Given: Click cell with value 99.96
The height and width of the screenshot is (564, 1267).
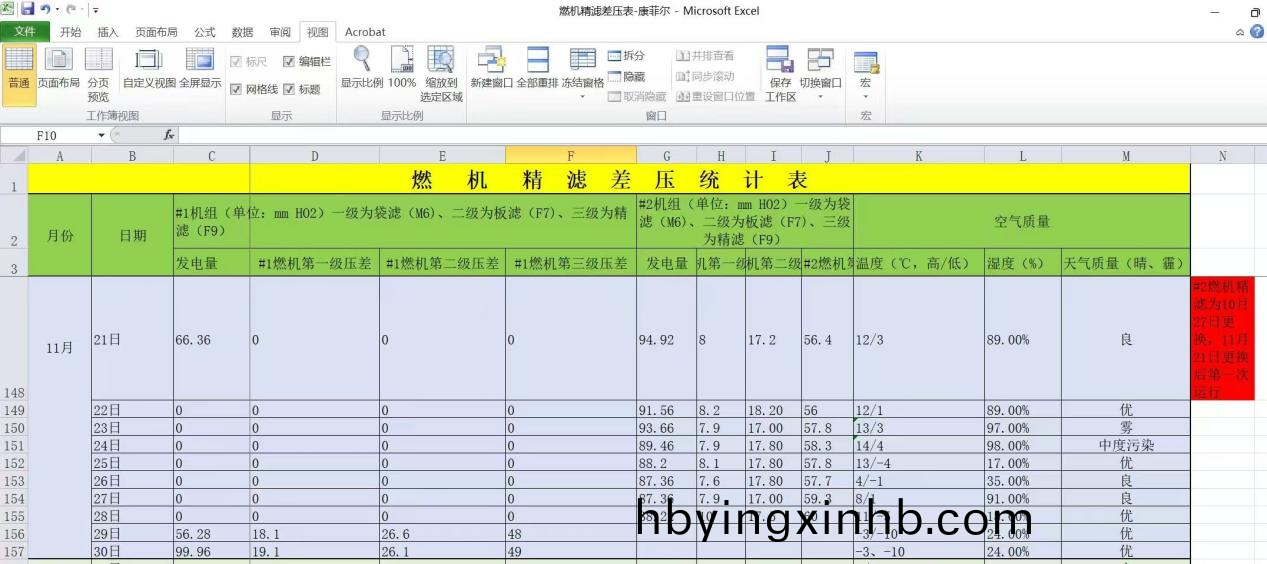Looking at the screenshot, I should (x=211, y=551).
